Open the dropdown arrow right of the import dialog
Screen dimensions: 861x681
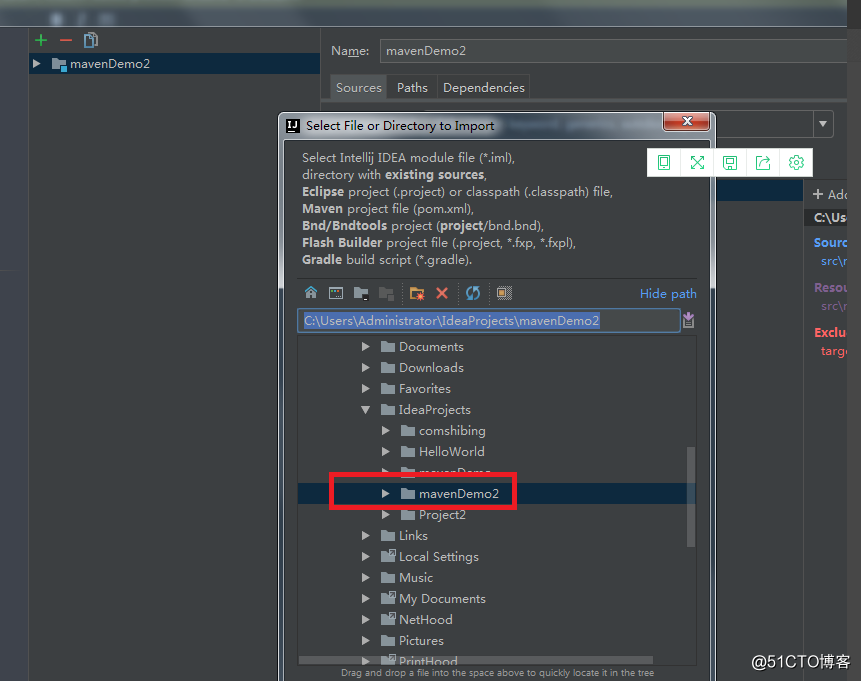click(x=823, y=124)
